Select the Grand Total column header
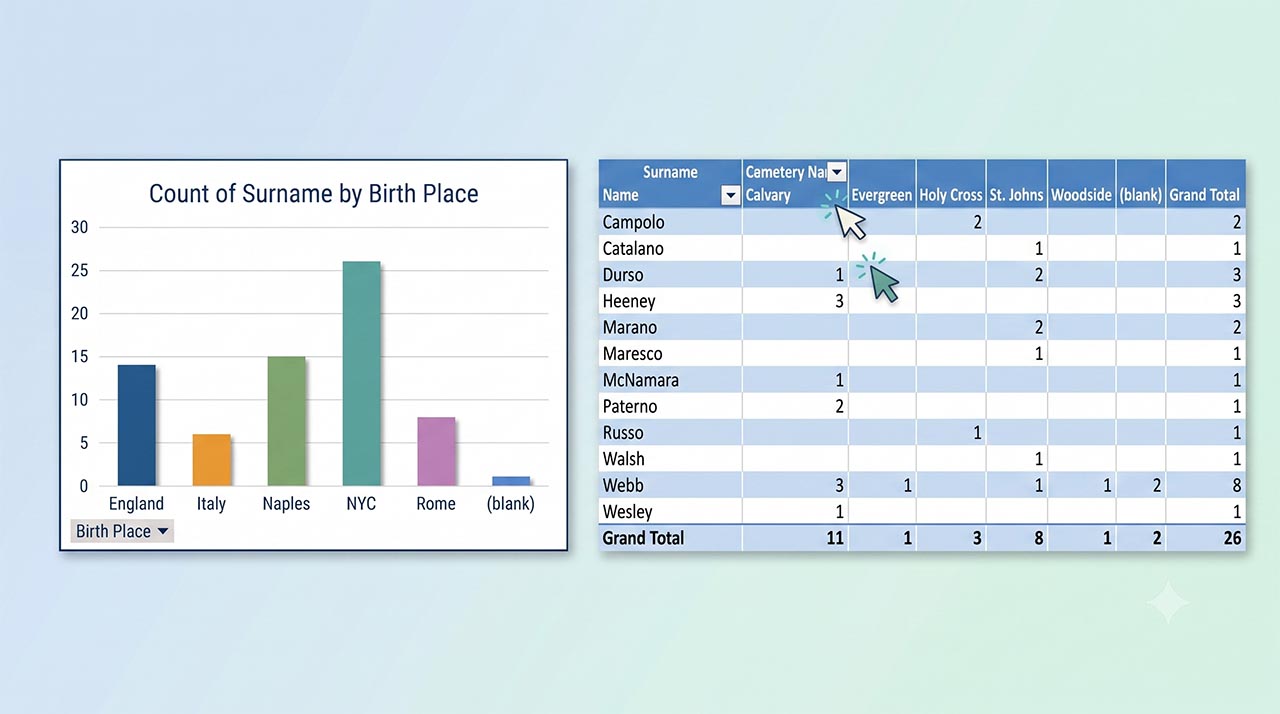Viewport: 1280px width, 714px height. (x=1205, y=195)
